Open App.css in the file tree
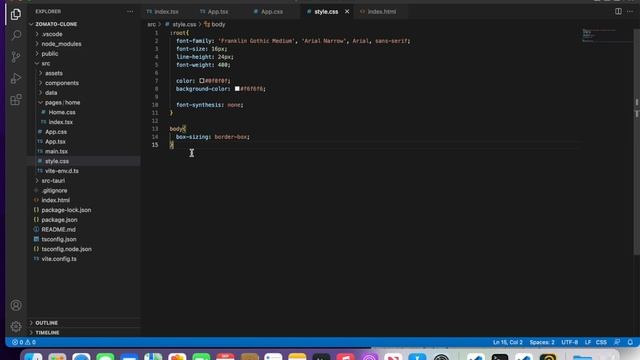 point(56,132)
